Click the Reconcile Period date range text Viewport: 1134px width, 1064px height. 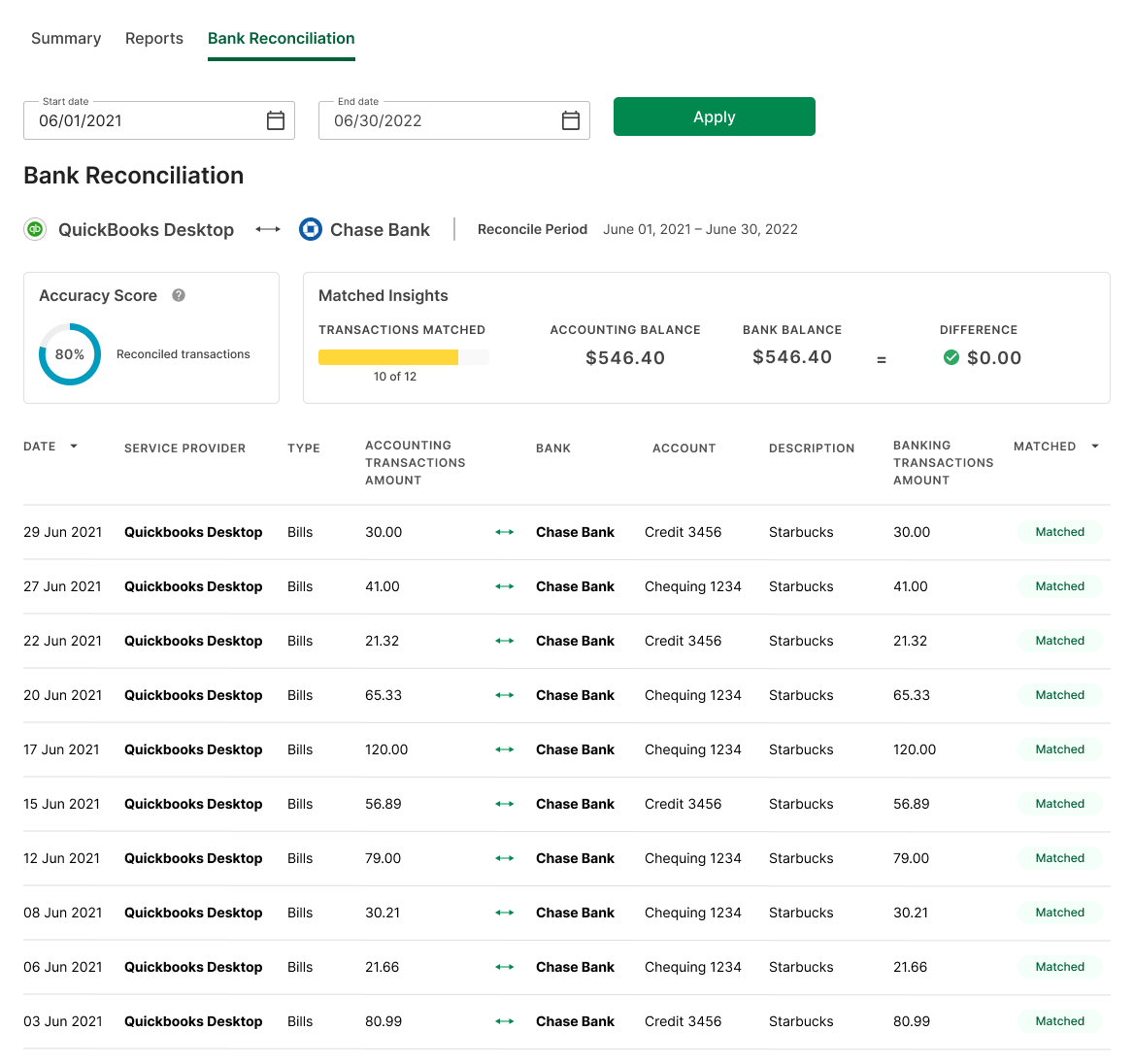coord(700,229)
